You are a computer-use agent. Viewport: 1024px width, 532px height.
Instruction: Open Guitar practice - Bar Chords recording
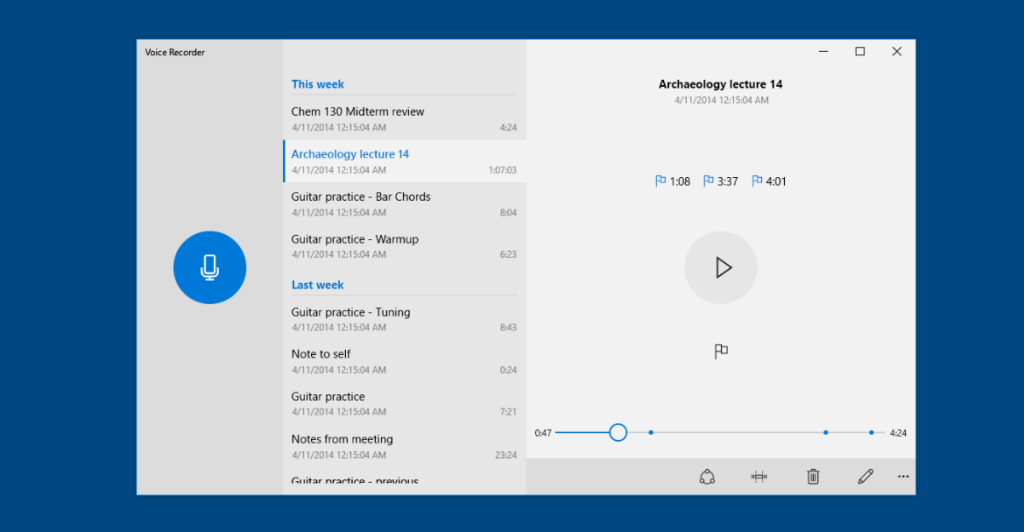(x=404, y=204)
